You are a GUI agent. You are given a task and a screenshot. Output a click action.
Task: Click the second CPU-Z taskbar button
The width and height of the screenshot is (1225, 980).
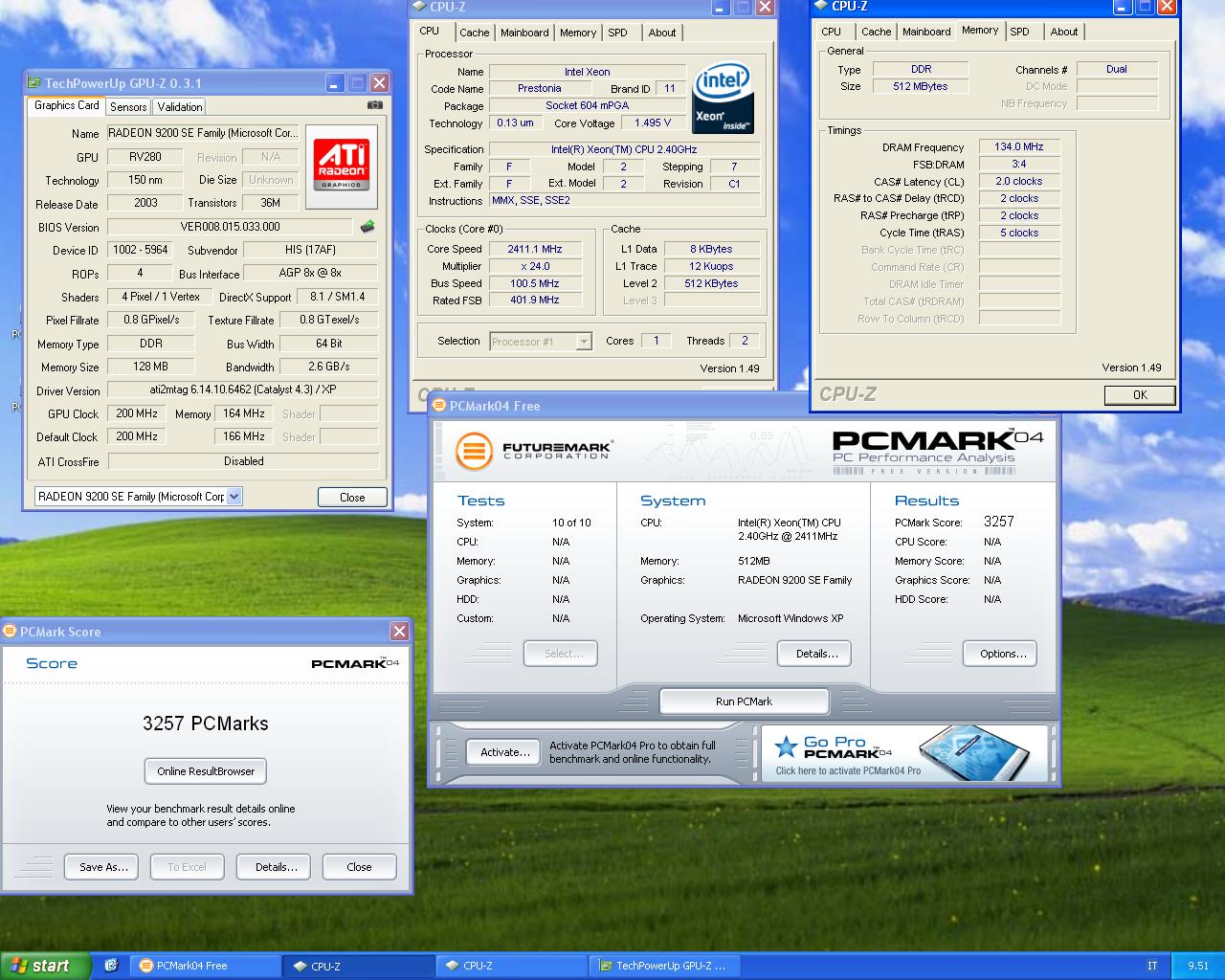[x=511, y=966]
